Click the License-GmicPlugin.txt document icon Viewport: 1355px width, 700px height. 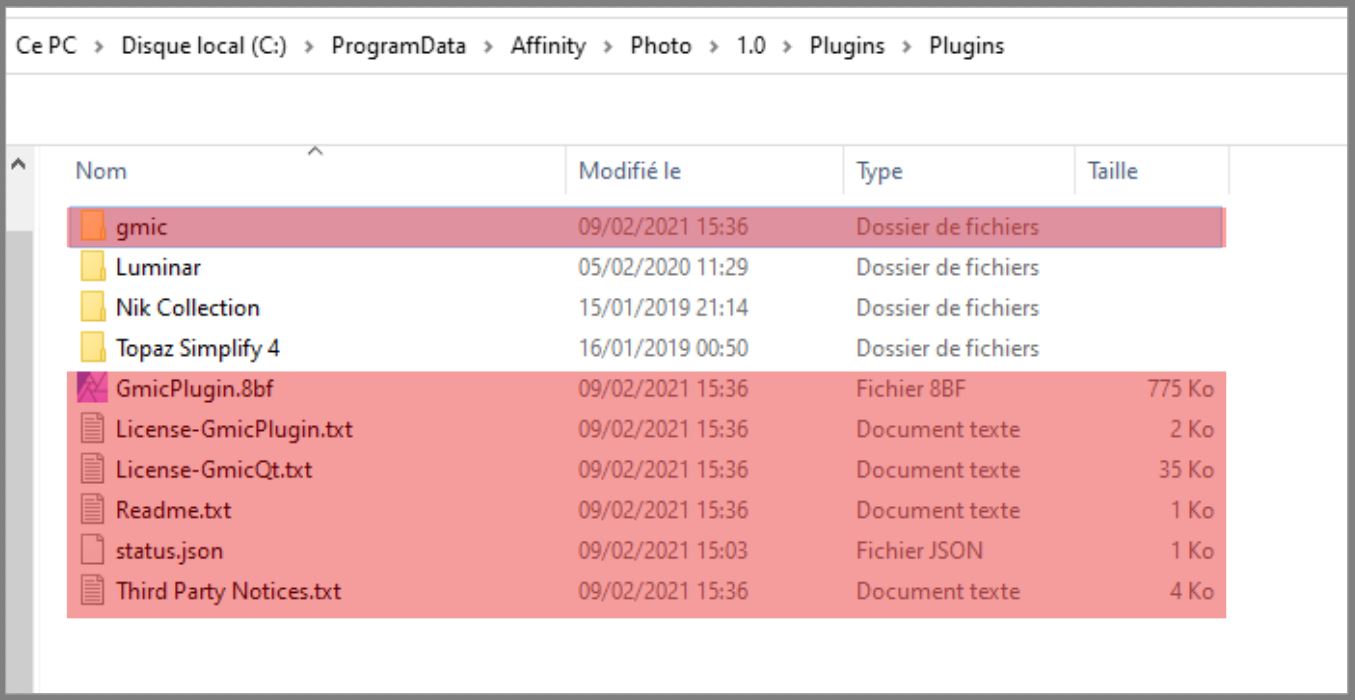92,430
